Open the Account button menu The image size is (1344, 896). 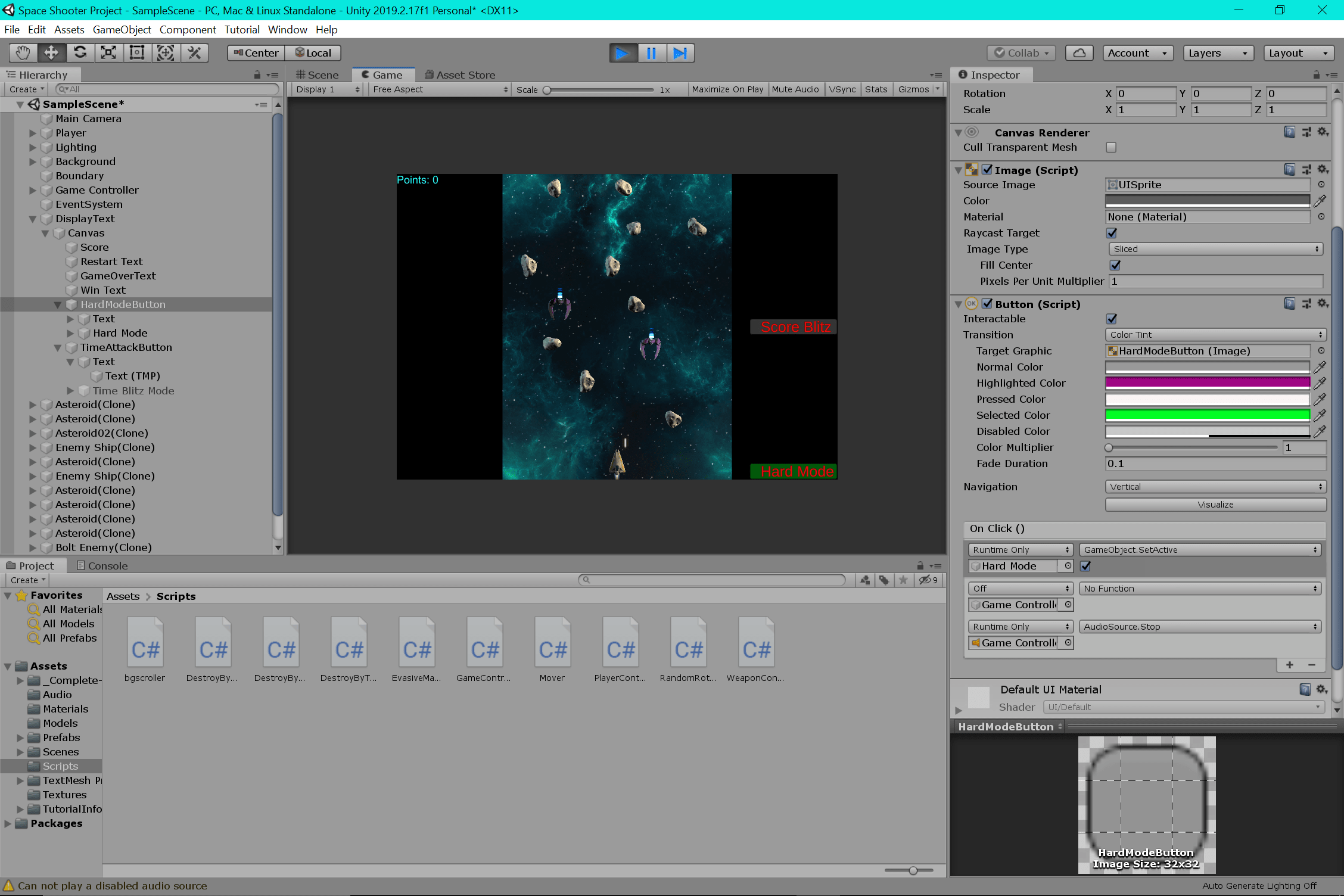click(x=1138, y=53)
